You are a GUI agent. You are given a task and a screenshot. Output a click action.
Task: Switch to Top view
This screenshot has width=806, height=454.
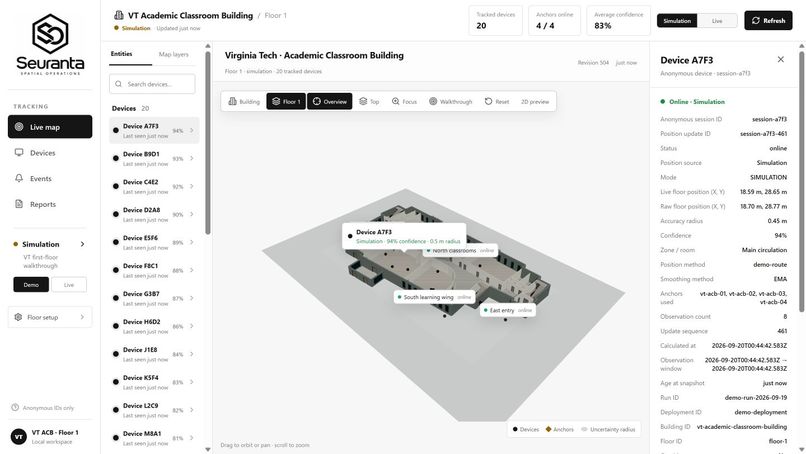[x=369, y=102]
